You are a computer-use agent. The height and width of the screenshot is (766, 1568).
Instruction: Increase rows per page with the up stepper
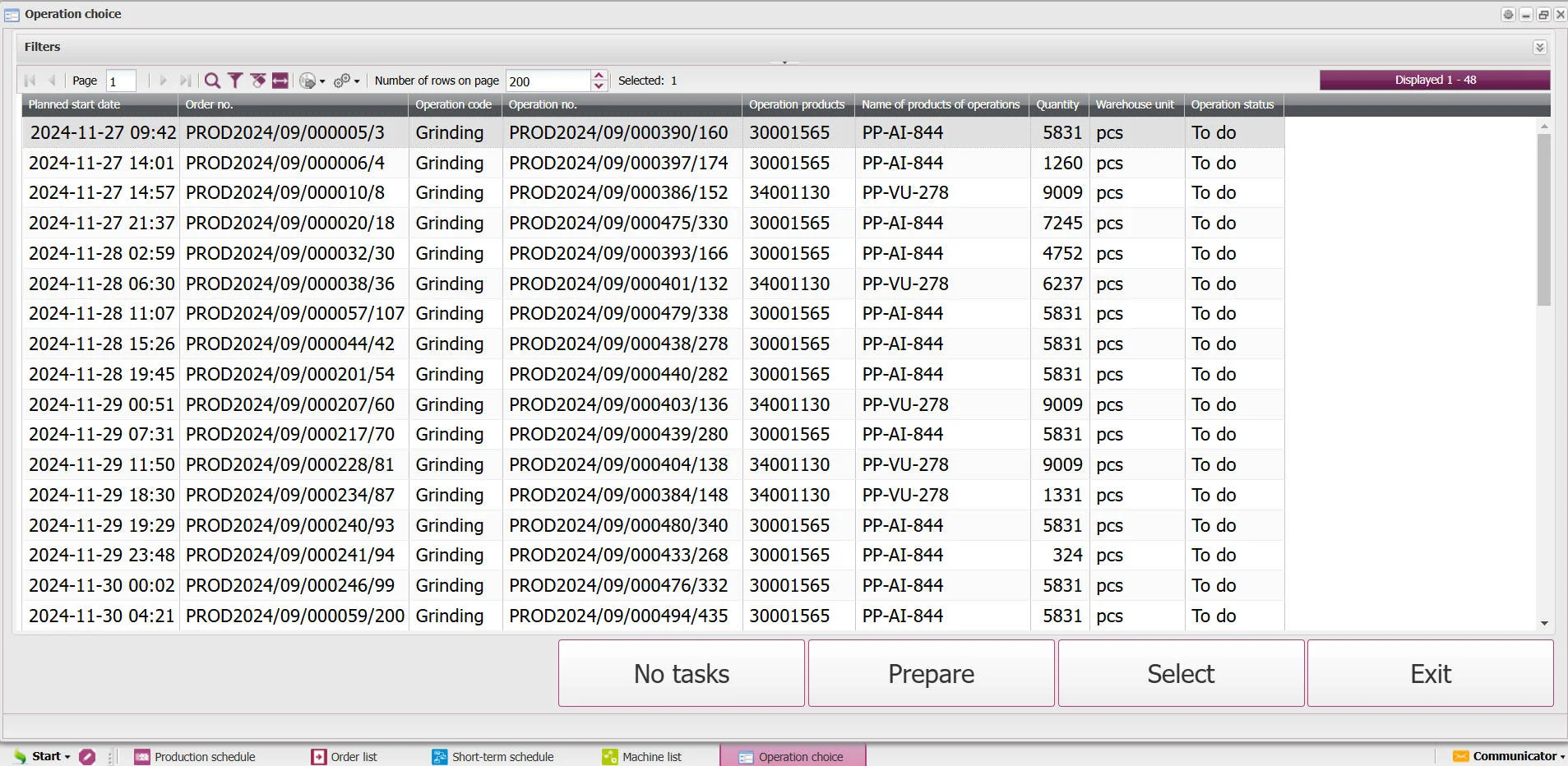coord(599,75)
